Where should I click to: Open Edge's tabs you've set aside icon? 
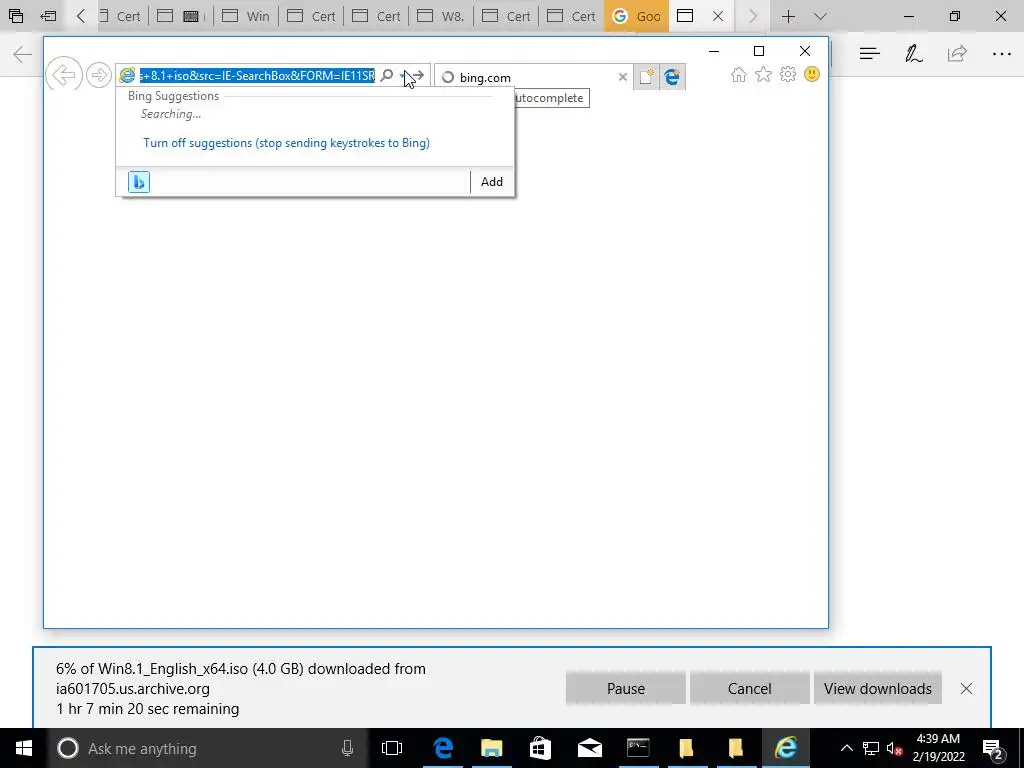click(x=16, y=16)
